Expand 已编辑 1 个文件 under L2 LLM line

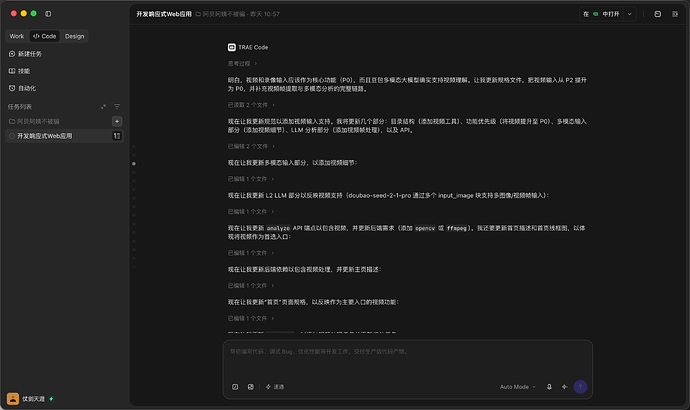251,211
